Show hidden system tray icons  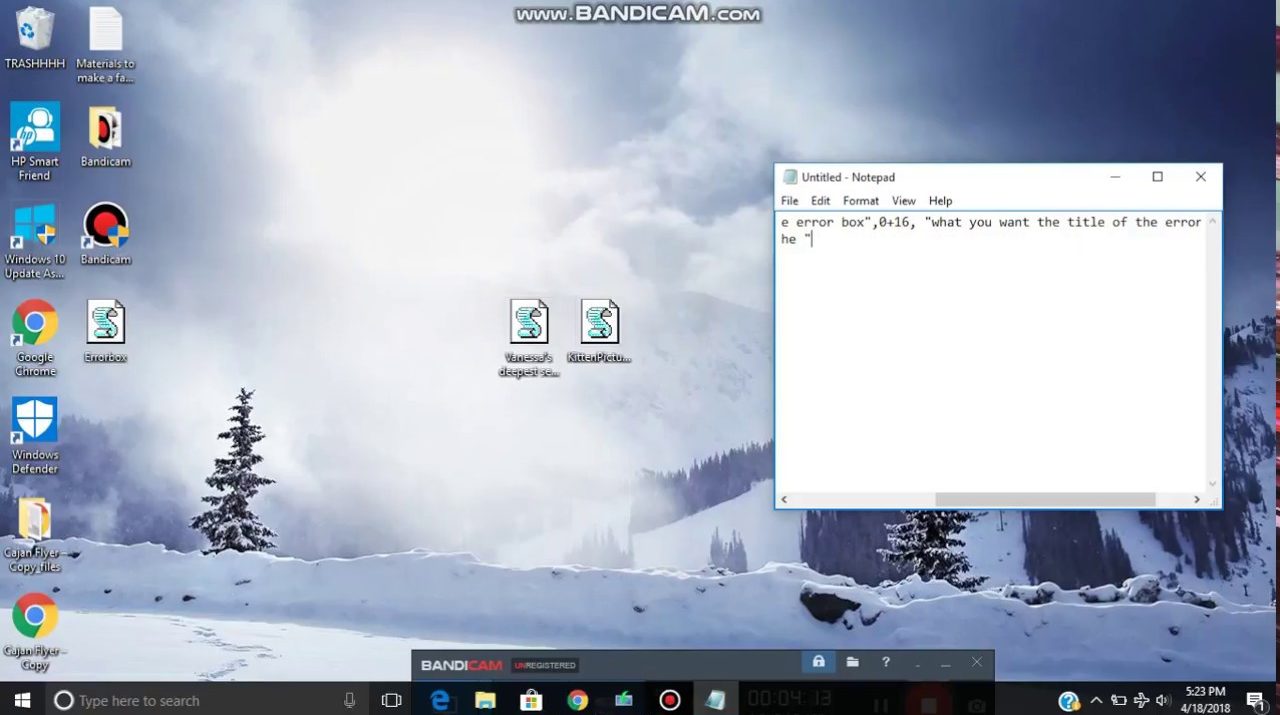[x=1096, y=700]
